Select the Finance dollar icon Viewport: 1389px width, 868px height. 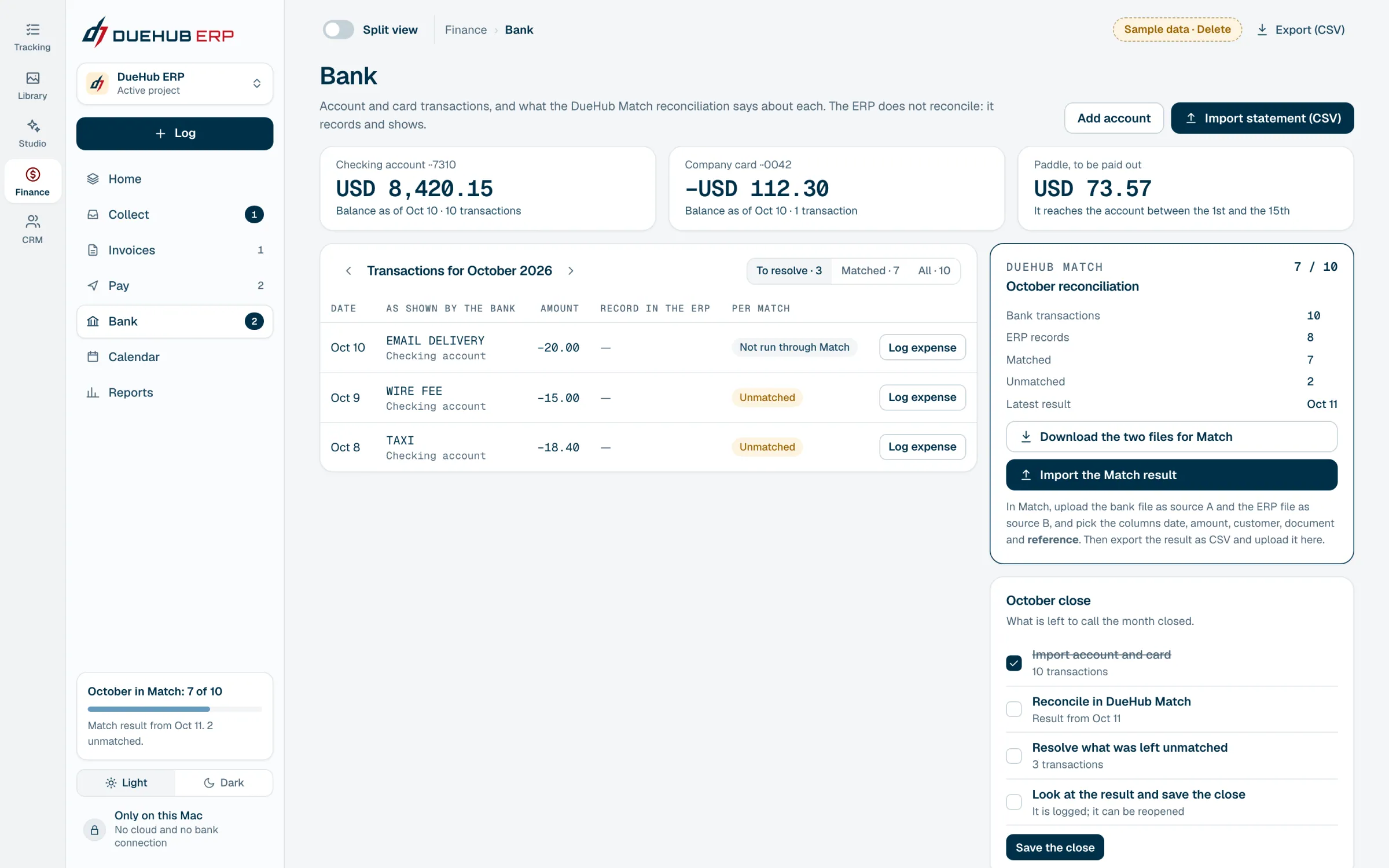tap(32, 174)
